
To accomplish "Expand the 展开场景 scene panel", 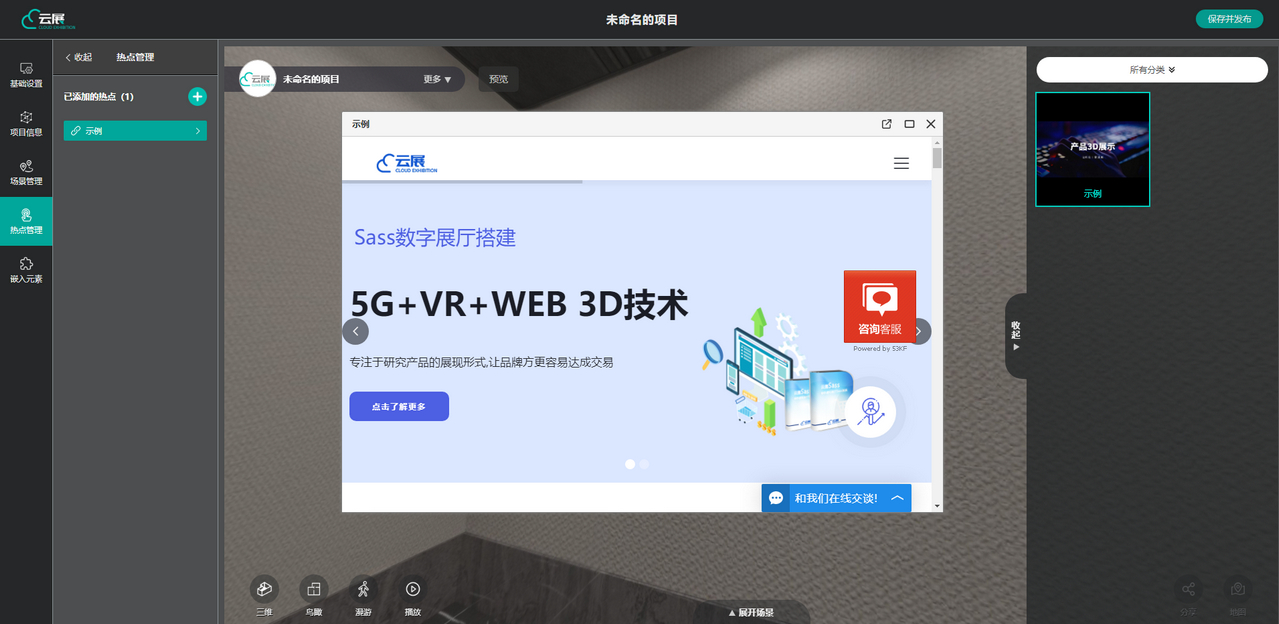I will point(750,612).
